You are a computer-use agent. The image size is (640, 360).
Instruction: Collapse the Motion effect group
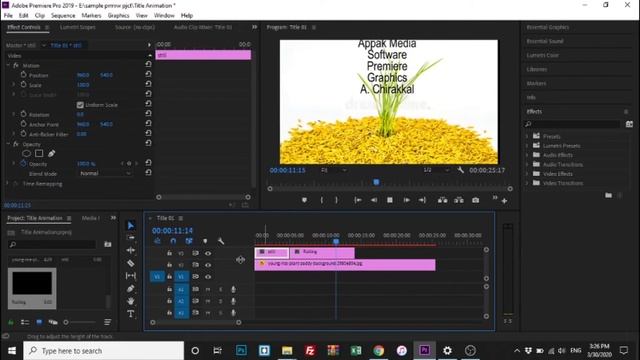8,65
